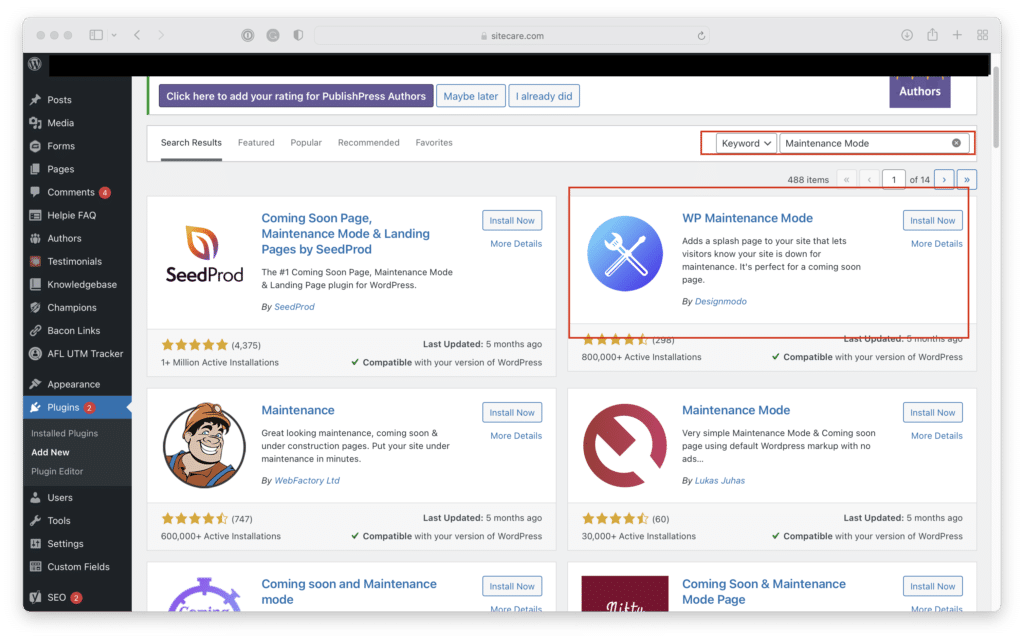
Task: Click the Pages icon in sidebar
Action: point(35,168)
